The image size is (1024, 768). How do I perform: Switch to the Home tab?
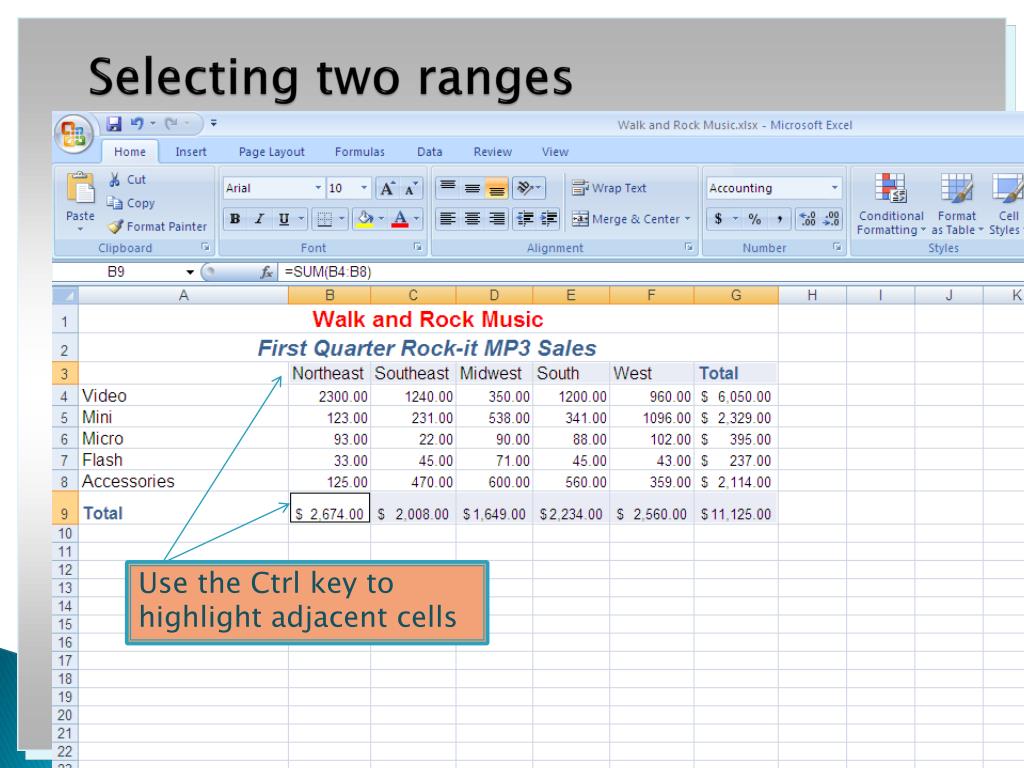click(x=129, y=152)
